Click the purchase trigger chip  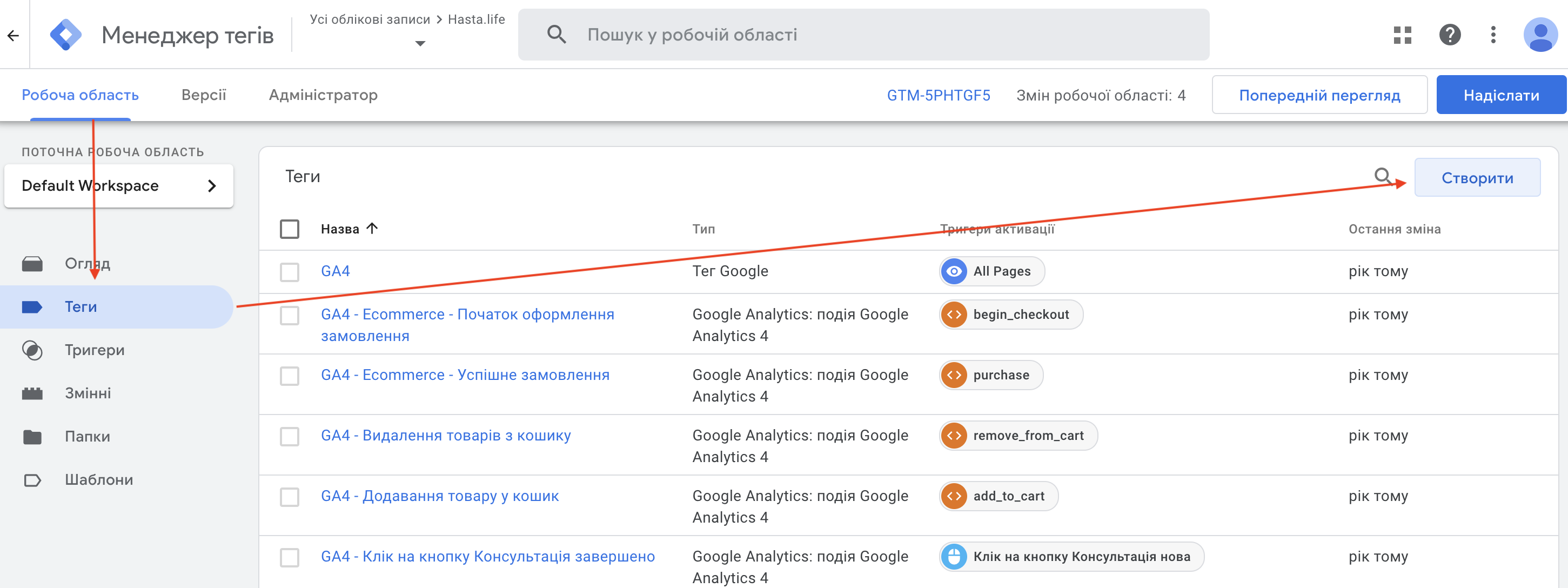point(991,375)
